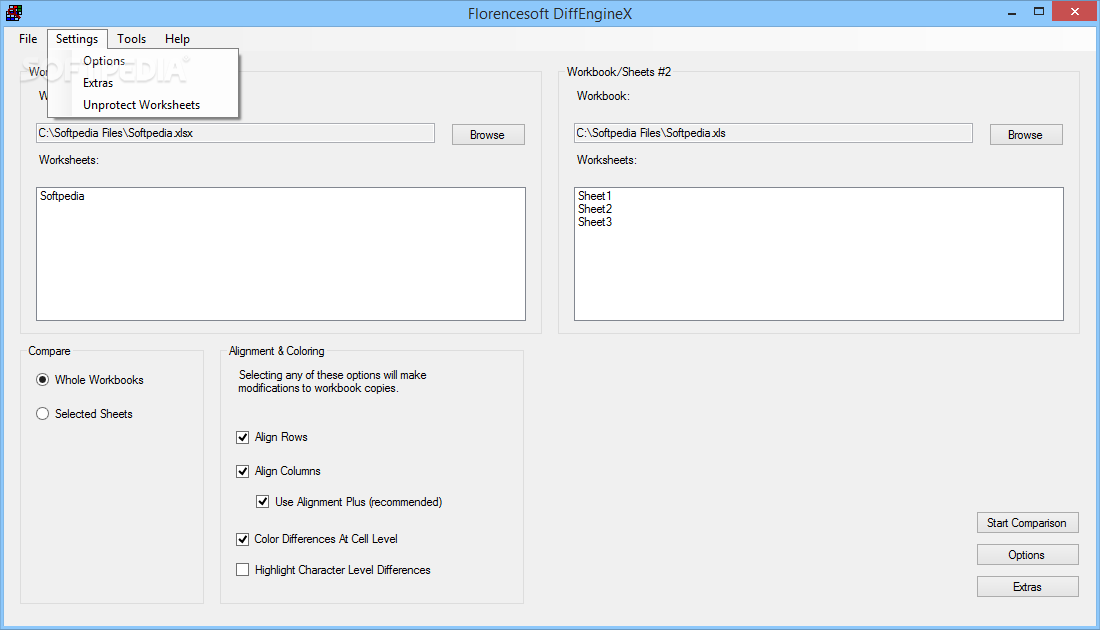Click Browse for workbook #1

coord(488,135)
